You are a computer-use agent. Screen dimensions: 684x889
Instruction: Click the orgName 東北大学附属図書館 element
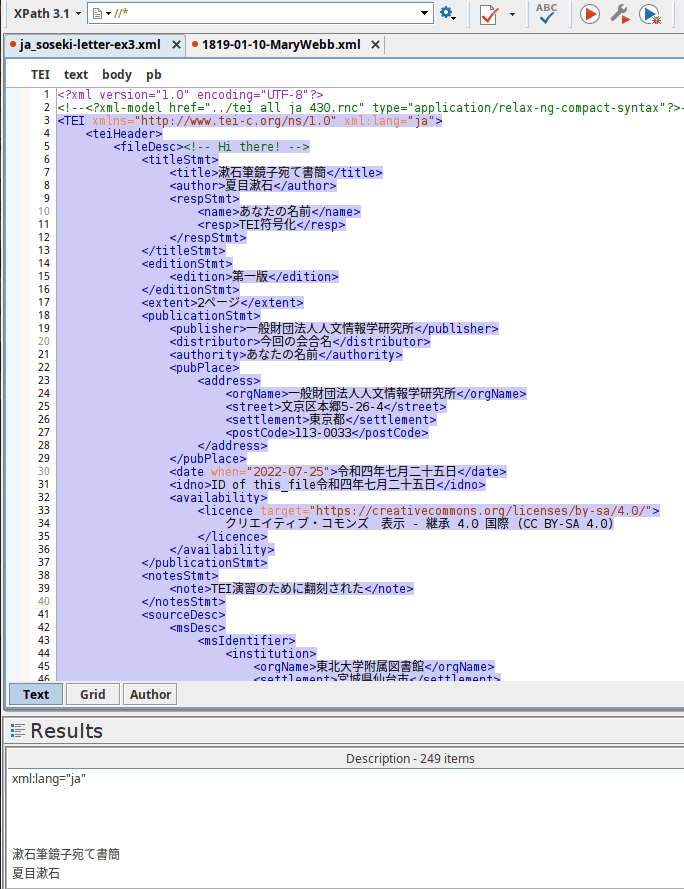tap(374, 667)
